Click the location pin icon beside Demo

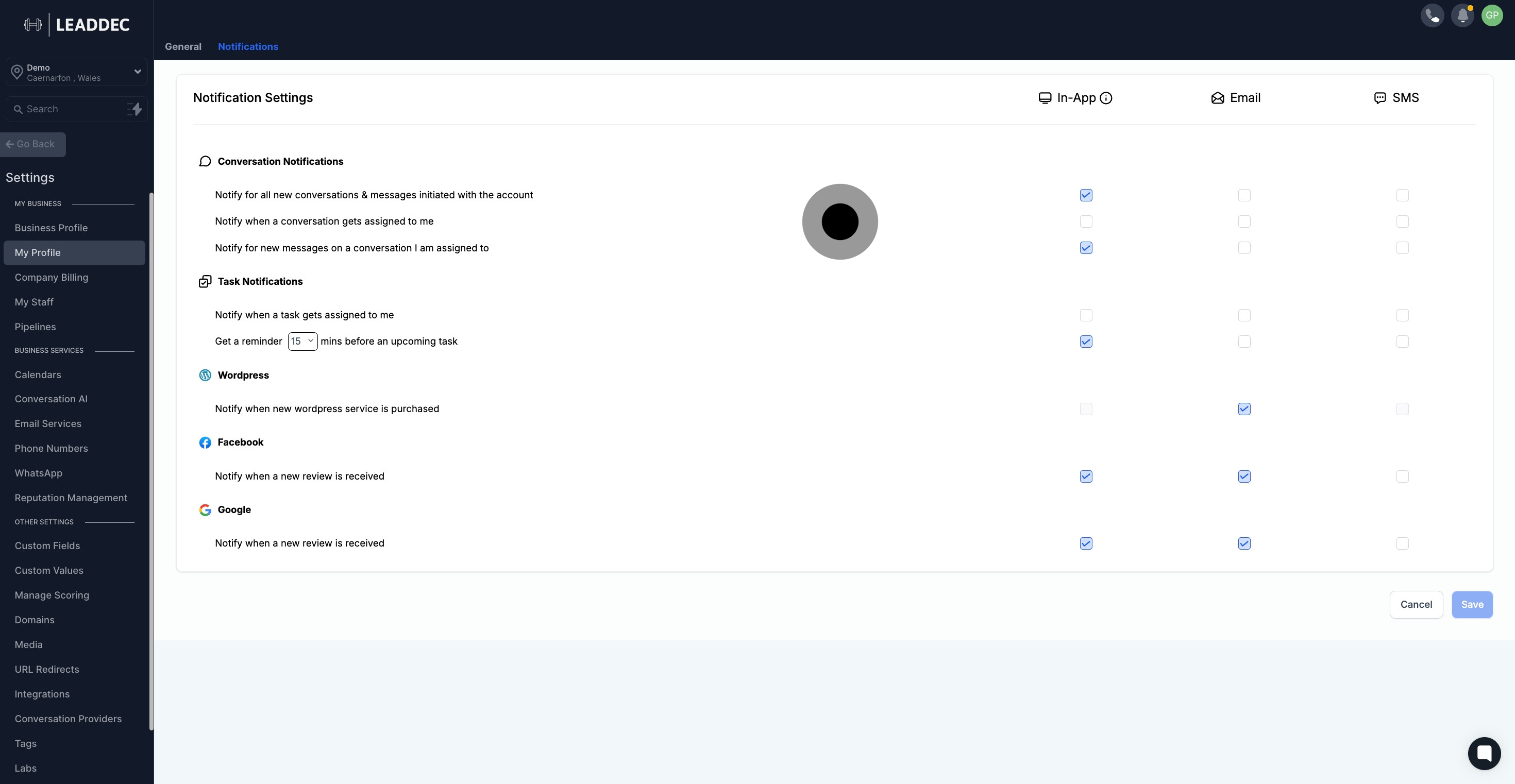click(x=17, y=72)
